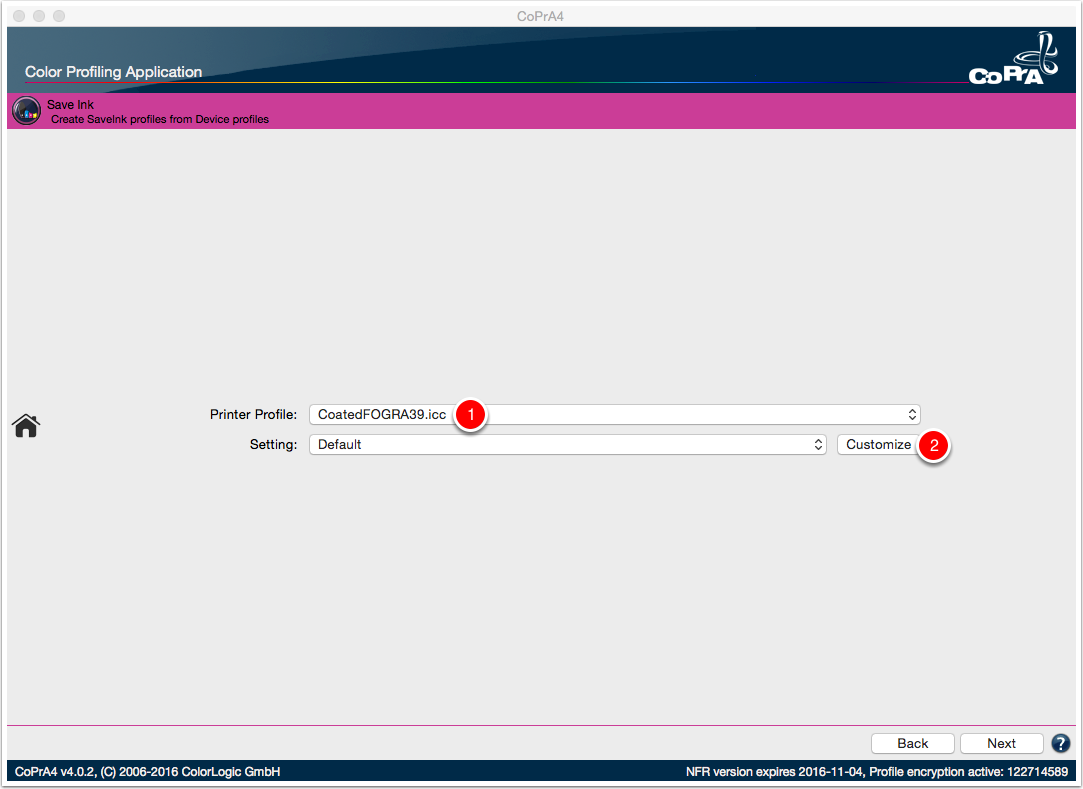Open help via question mark icon

pos(1060,743)
